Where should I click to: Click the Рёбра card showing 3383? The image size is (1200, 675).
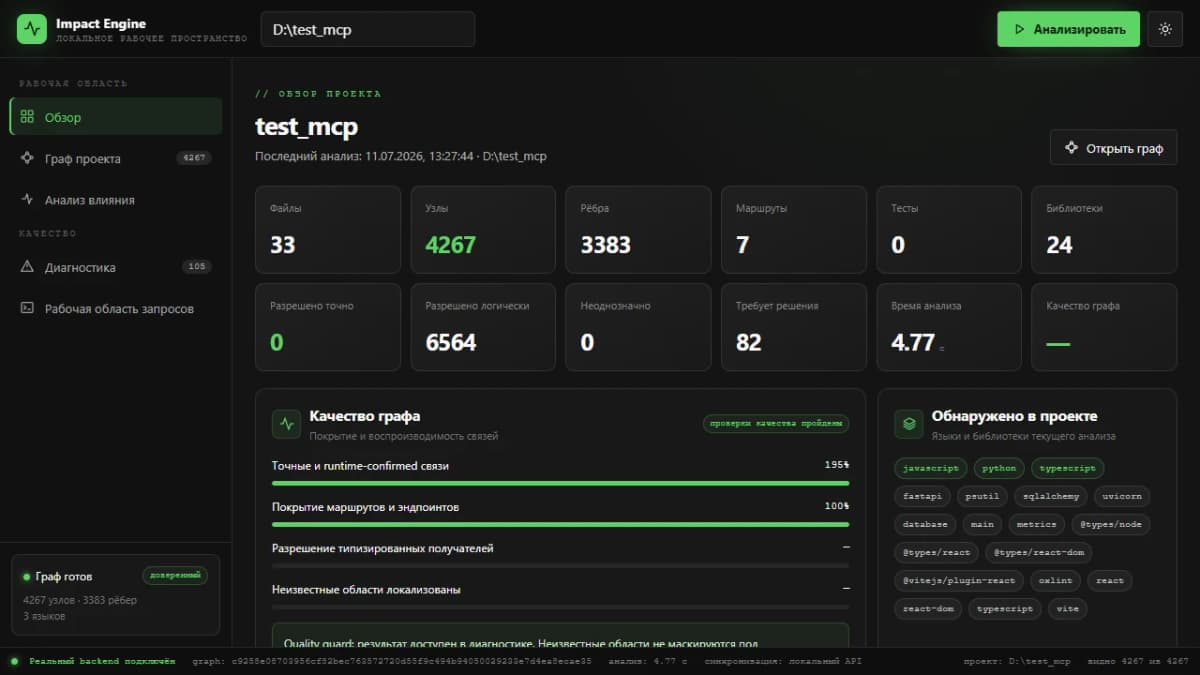pos(638,230)
